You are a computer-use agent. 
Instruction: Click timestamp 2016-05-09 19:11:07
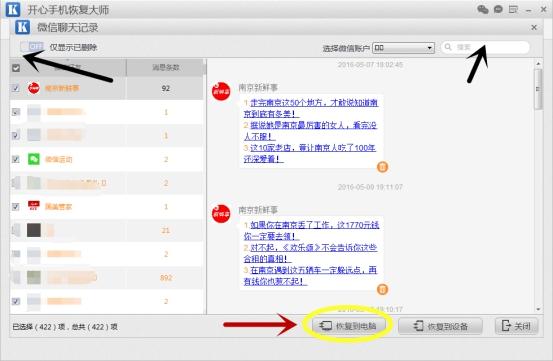tap(370, 187)
